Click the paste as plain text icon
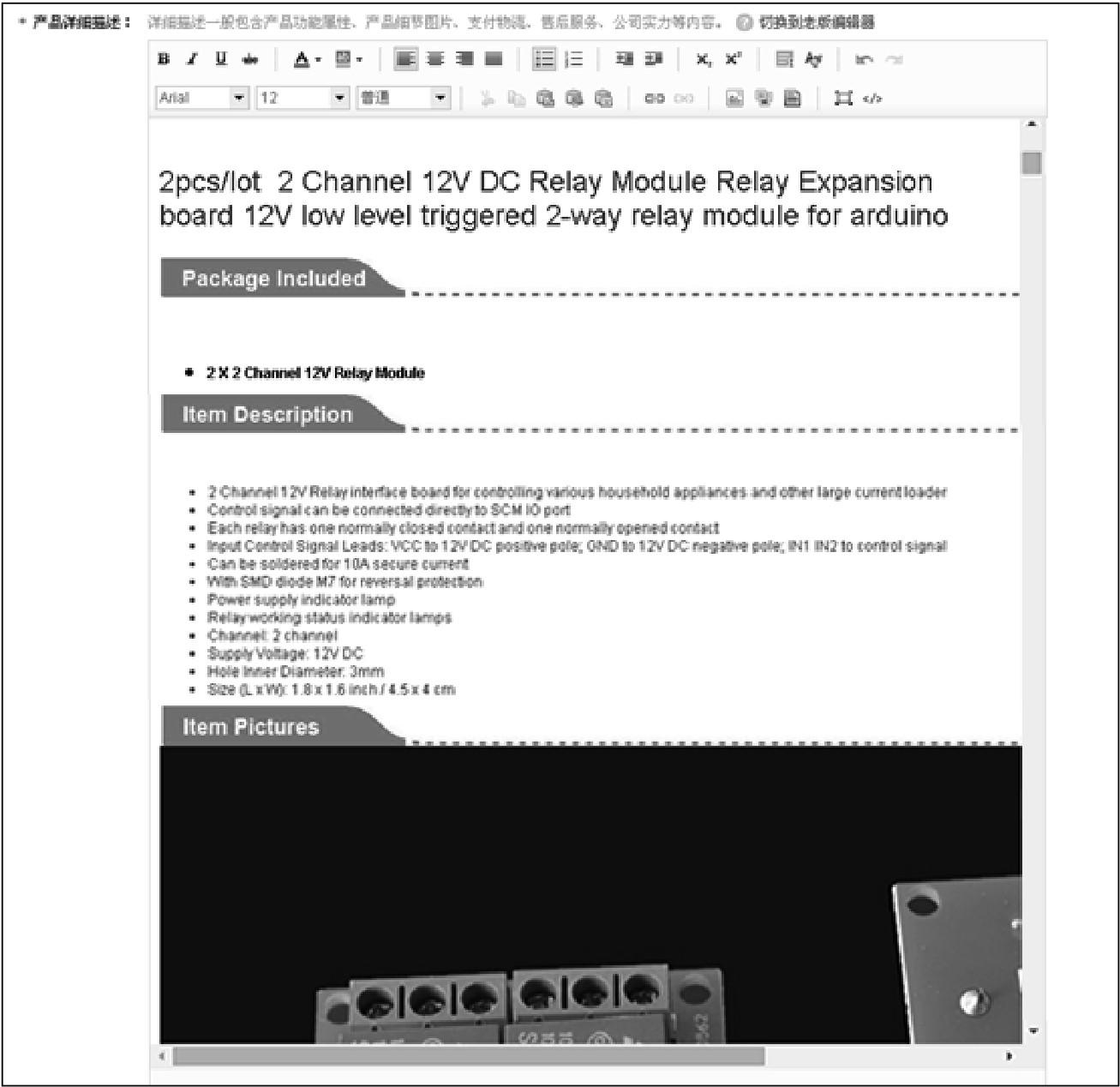This screenshot has height=1087, width=1120. (x=574, y=99)
